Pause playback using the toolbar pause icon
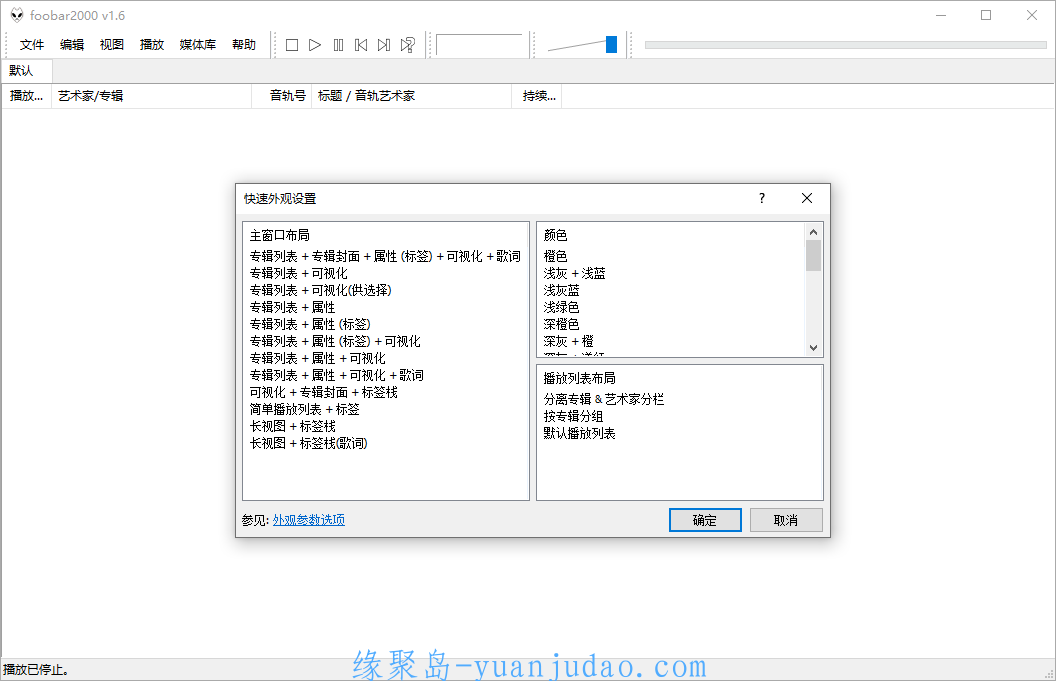 (x=338, y=45)
